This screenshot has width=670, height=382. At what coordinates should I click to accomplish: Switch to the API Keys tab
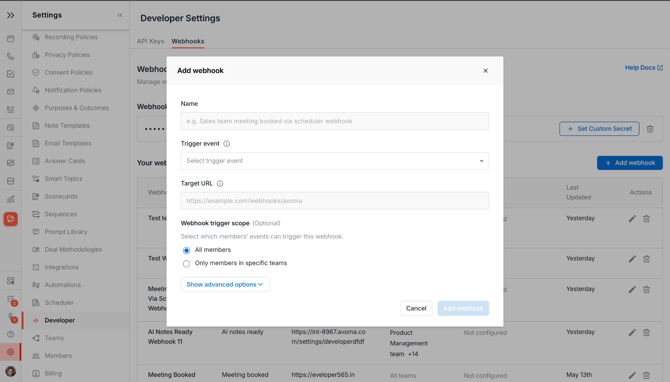[x=150, y=41]
